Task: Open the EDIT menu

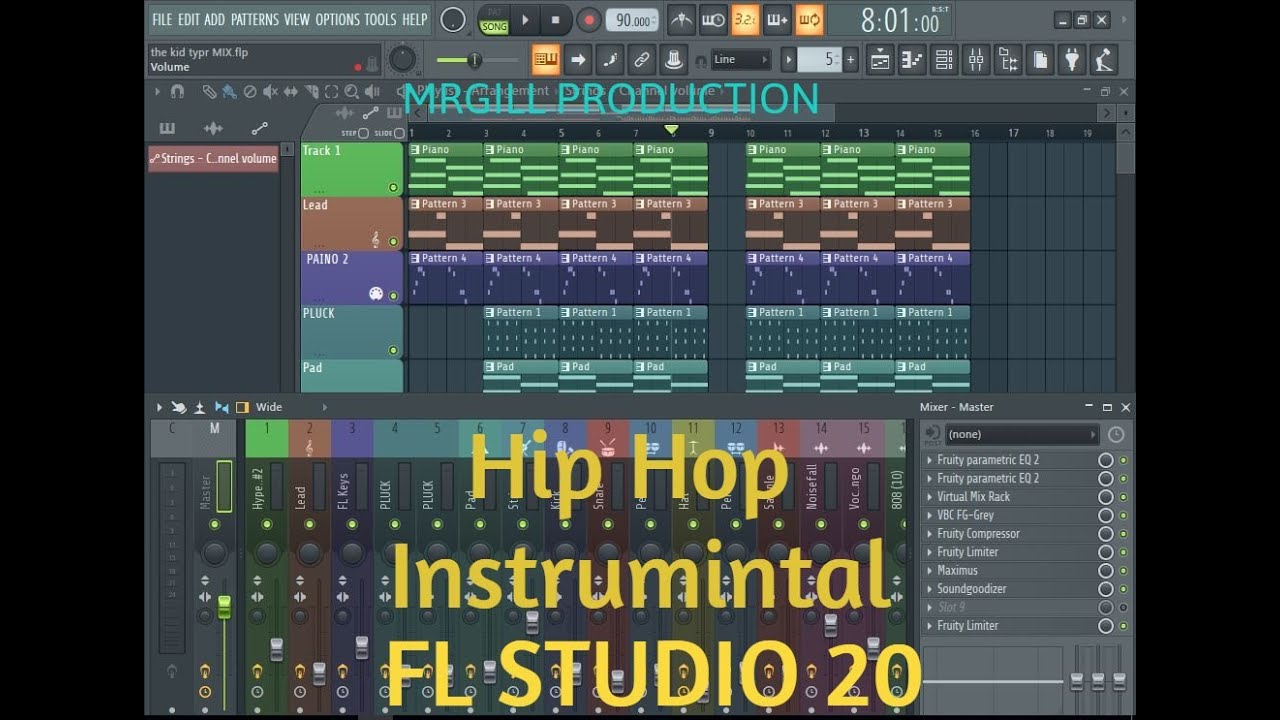Action: coord(189,19)
